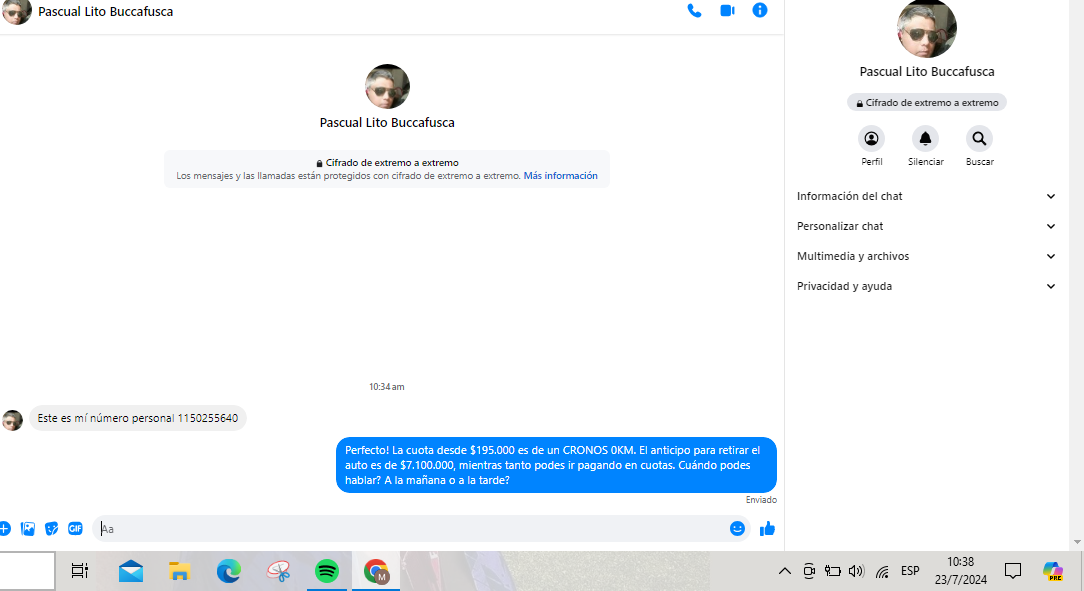Open the Perfil button in the side panel
This screenshot has height=591, width=1084.
(871, 139)
